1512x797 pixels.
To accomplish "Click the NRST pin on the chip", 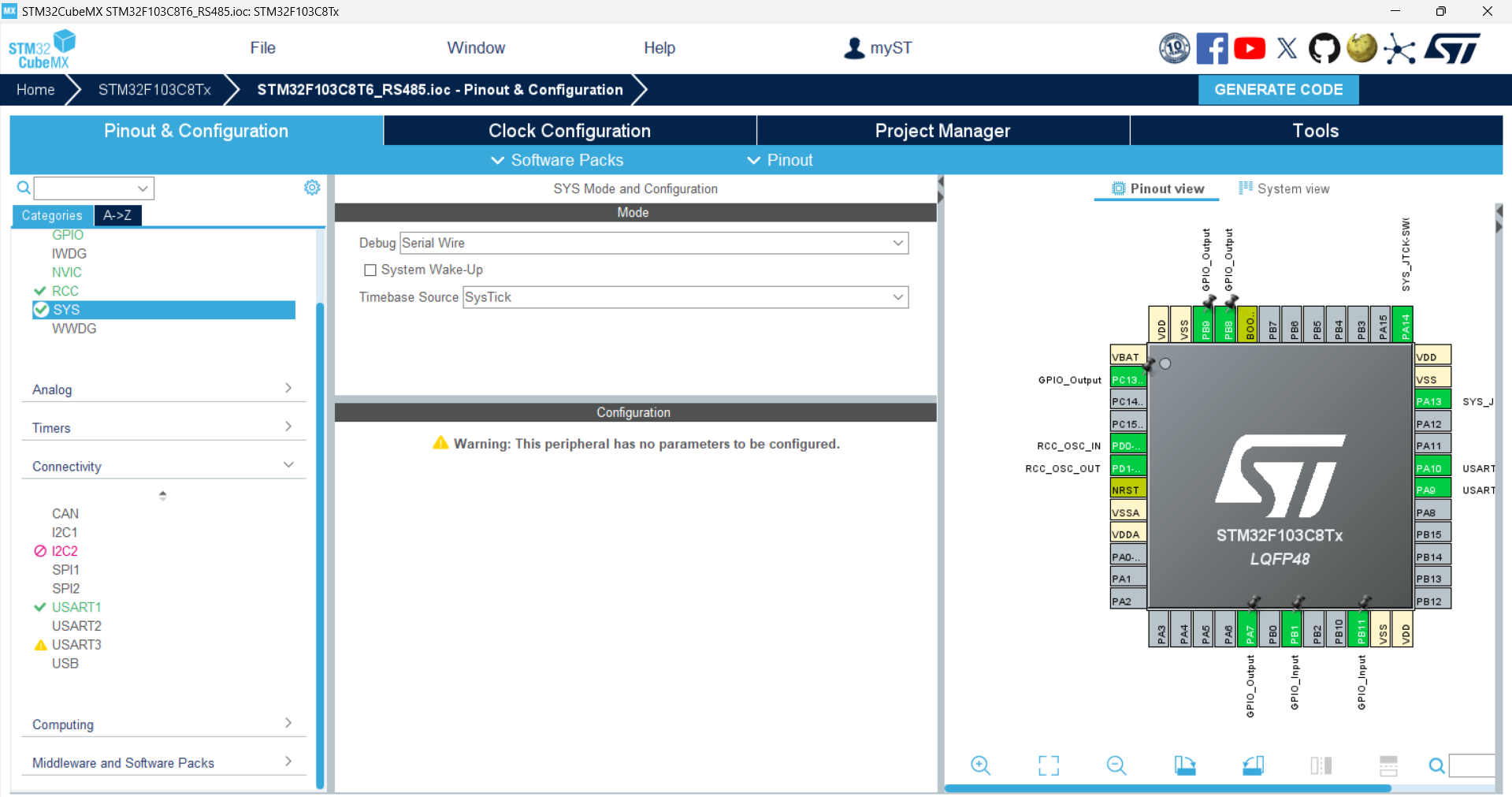I will [1127, 490].
